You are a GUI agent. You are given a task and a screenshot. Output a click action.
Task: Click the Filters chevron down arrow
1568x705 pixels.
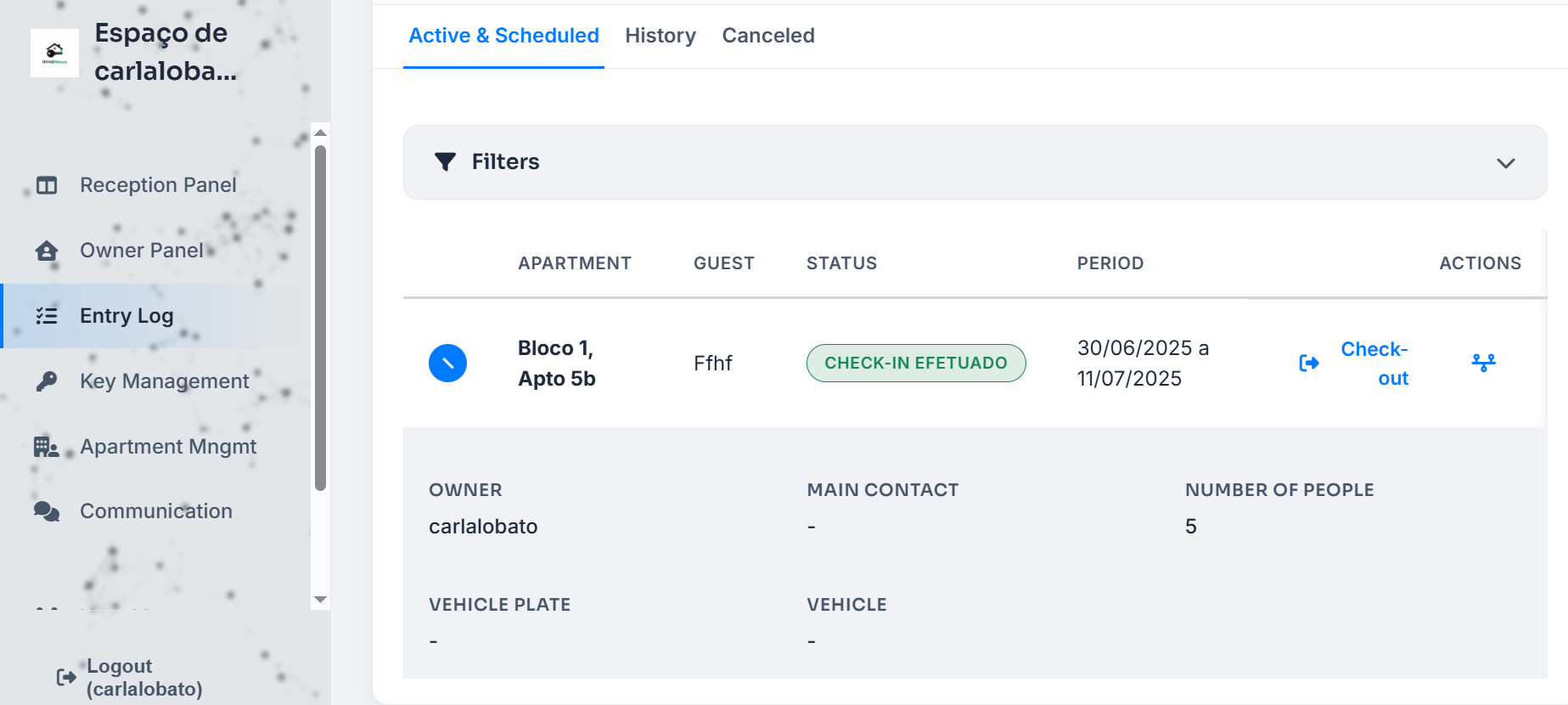1505,163
